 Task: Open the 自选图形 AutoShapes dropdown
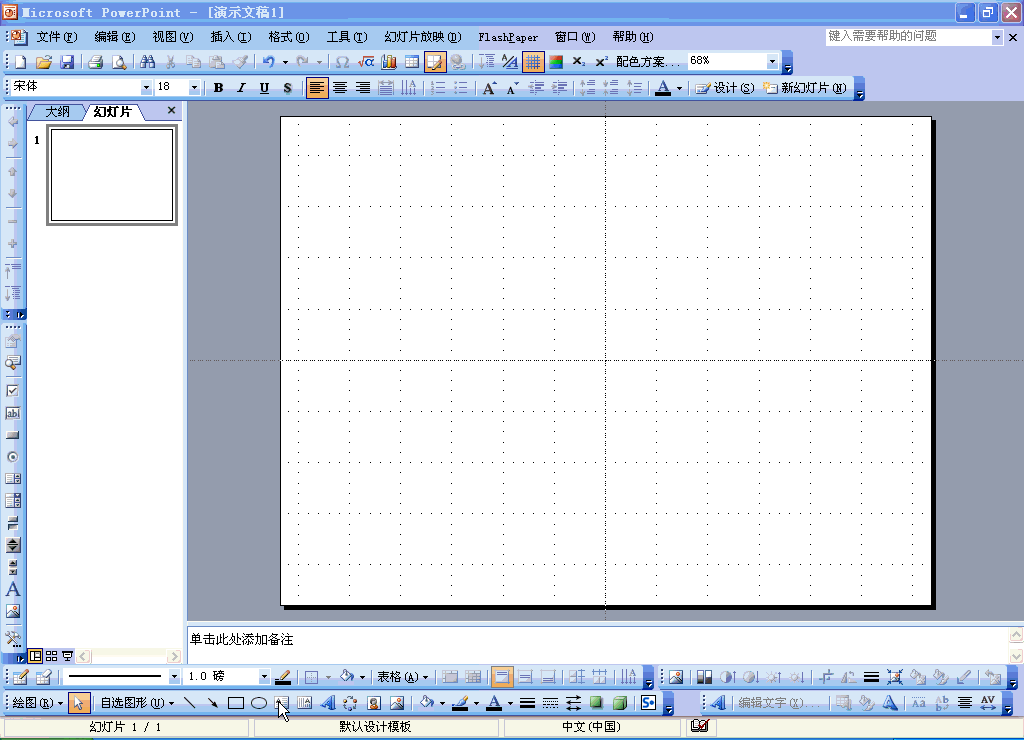tap(137, 703)
